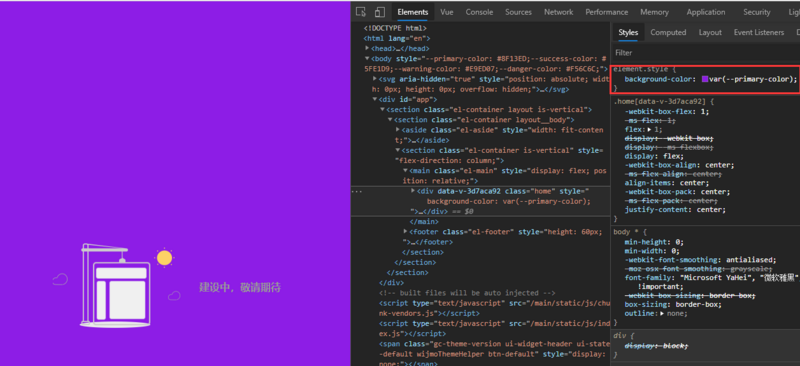Edit the background-color value var(--primary-color)

click(753, 79)
